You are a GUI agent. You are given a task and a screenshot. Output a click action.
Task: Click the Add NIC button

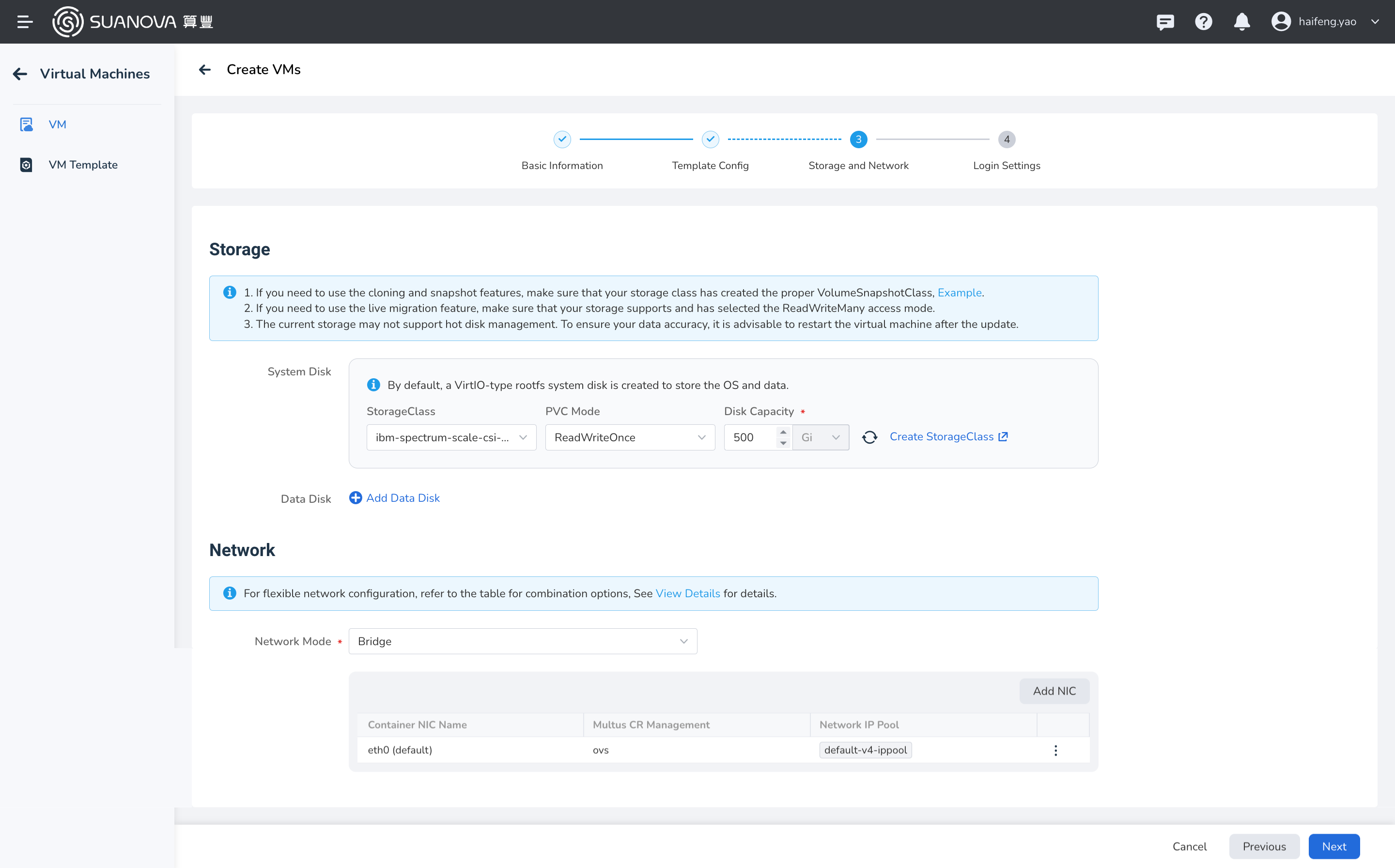pos(1054,691)
